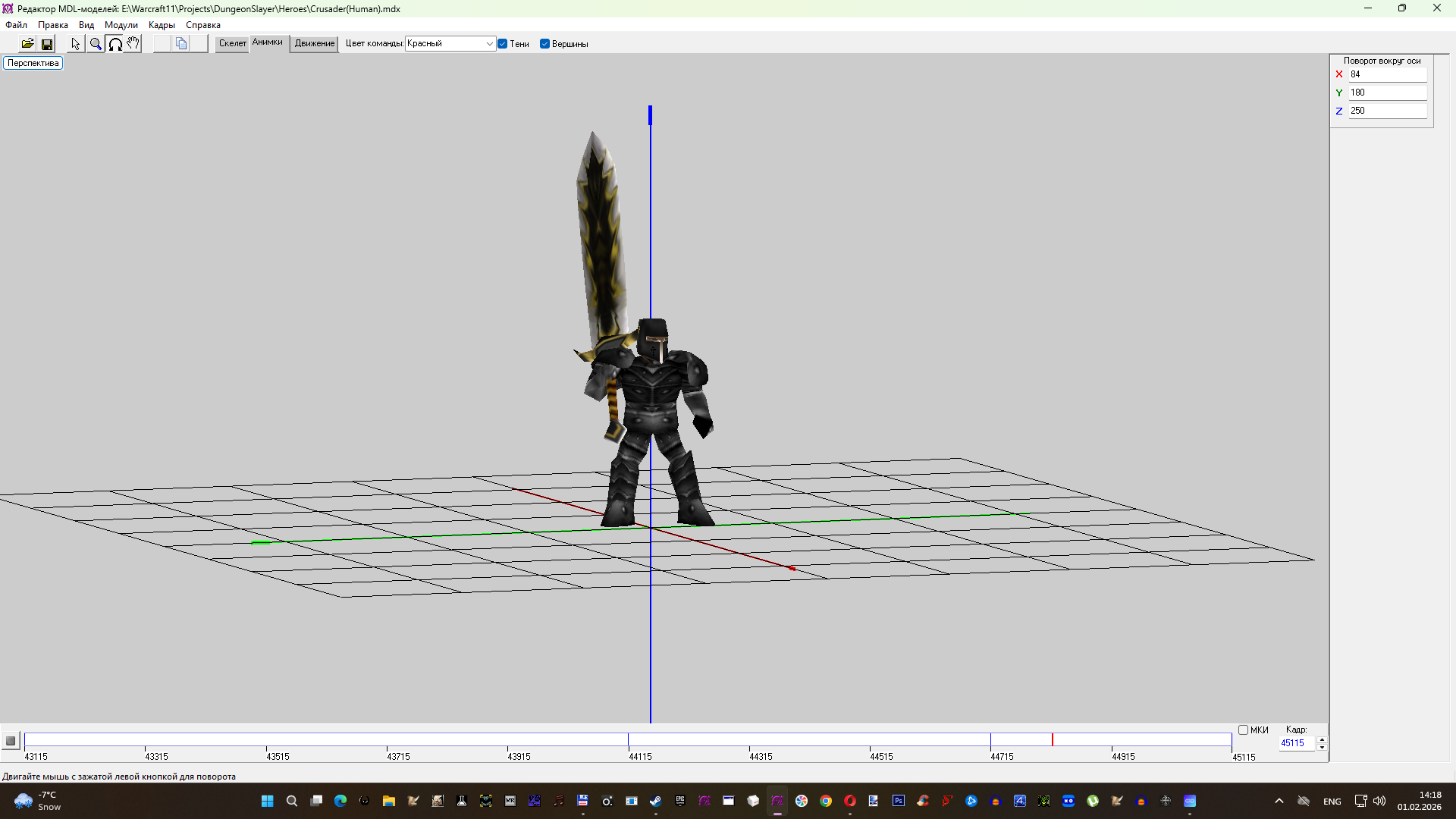Open network display settings tray icon
This screenshot has width=1456, height=819.
(x=1361, y=801)
